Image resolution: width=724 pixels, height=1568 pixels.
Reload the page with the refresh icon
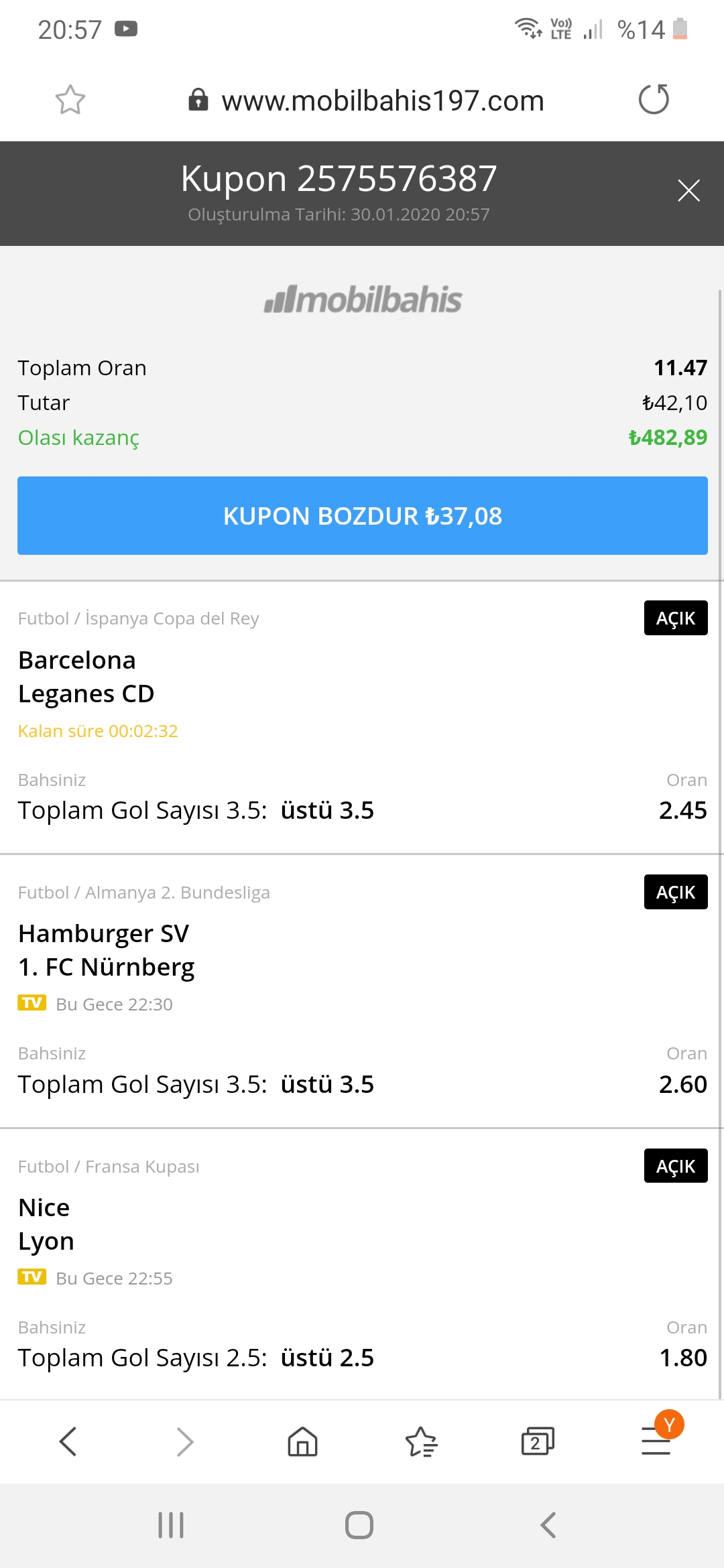[x=654, y=99]
